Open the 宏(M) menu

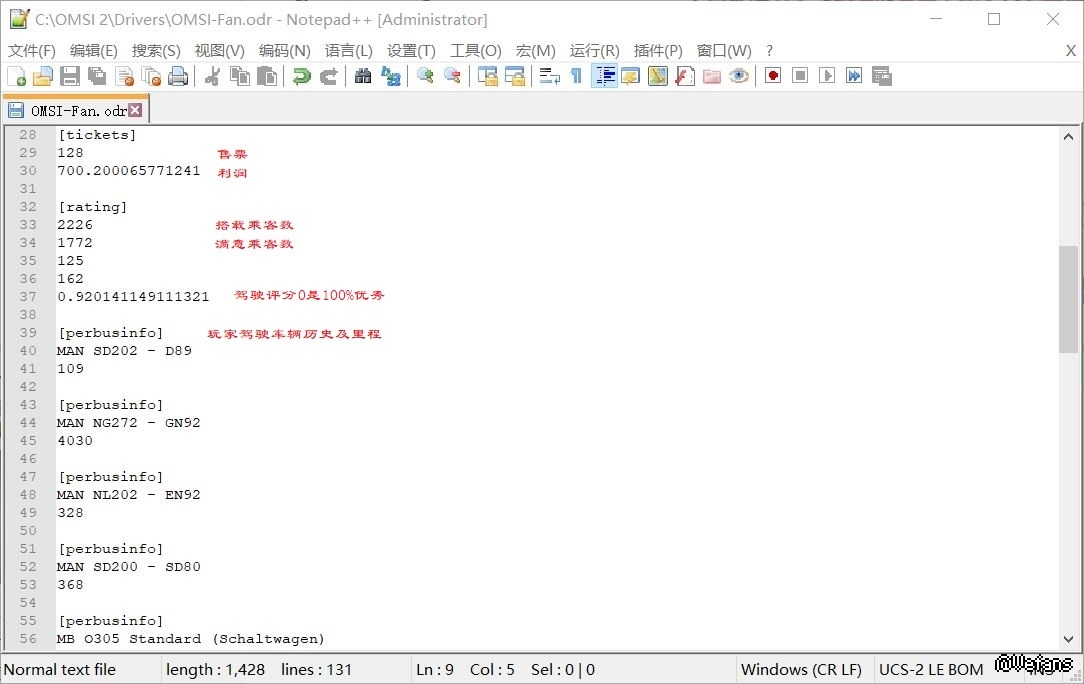[536, 50]
